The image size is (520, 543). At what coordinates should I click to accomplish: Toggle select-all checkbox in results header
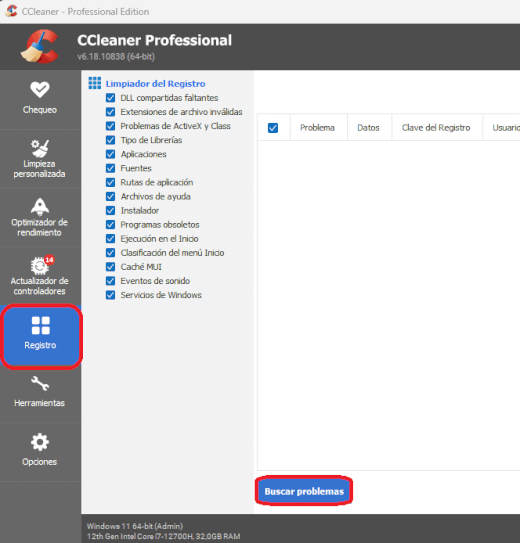coord(273,128)
